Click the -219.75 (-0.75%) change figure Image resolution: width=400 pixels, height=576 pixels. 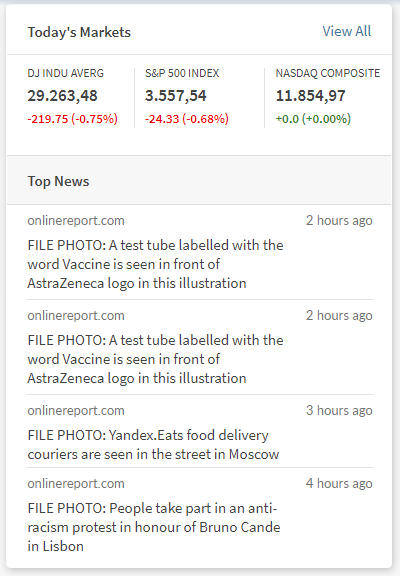click(x=72, y=119)
